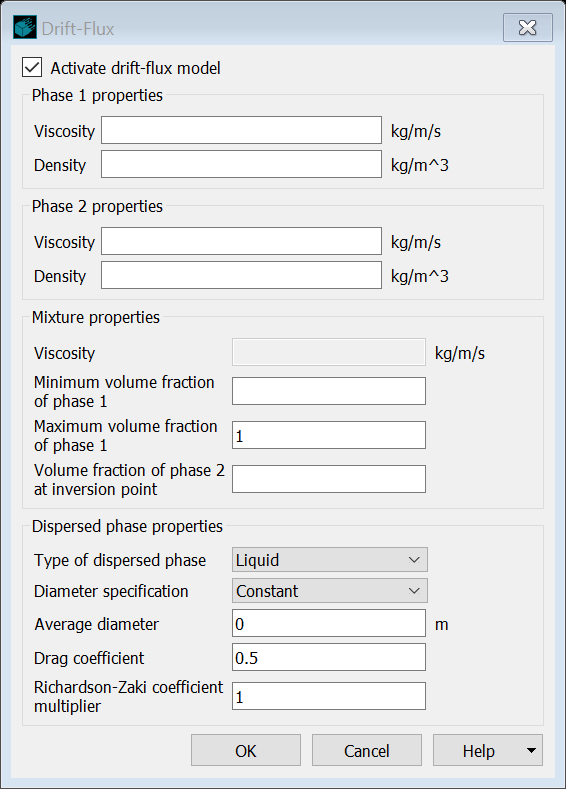Click Volume fraction at inversion point field
The height and width of the screenshot is (789, 566).
[x=329, y=479]
